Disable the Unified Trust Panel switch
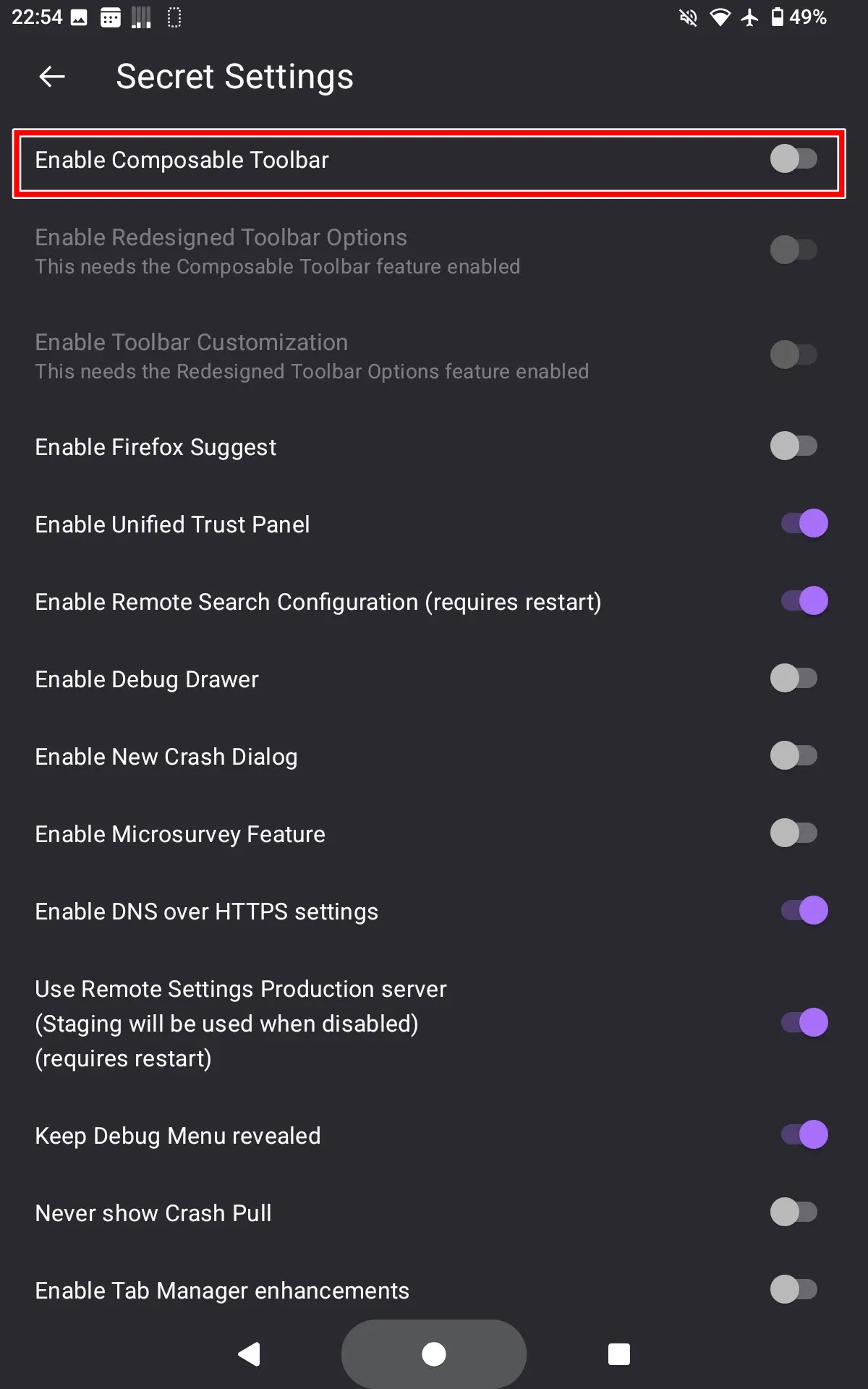Viewport: 868px width, 1389px height. pos(804,524)
